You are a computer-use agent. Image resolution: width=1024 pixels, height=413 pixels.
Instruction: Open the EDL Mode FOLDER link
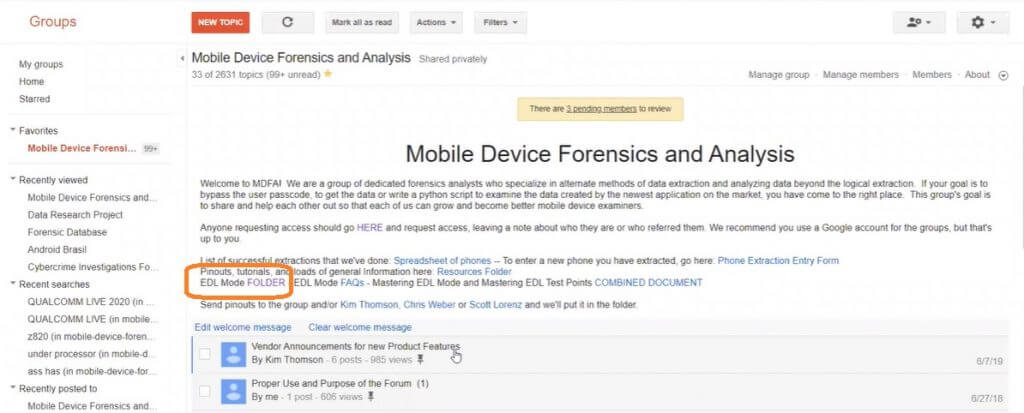pos(266,283)
